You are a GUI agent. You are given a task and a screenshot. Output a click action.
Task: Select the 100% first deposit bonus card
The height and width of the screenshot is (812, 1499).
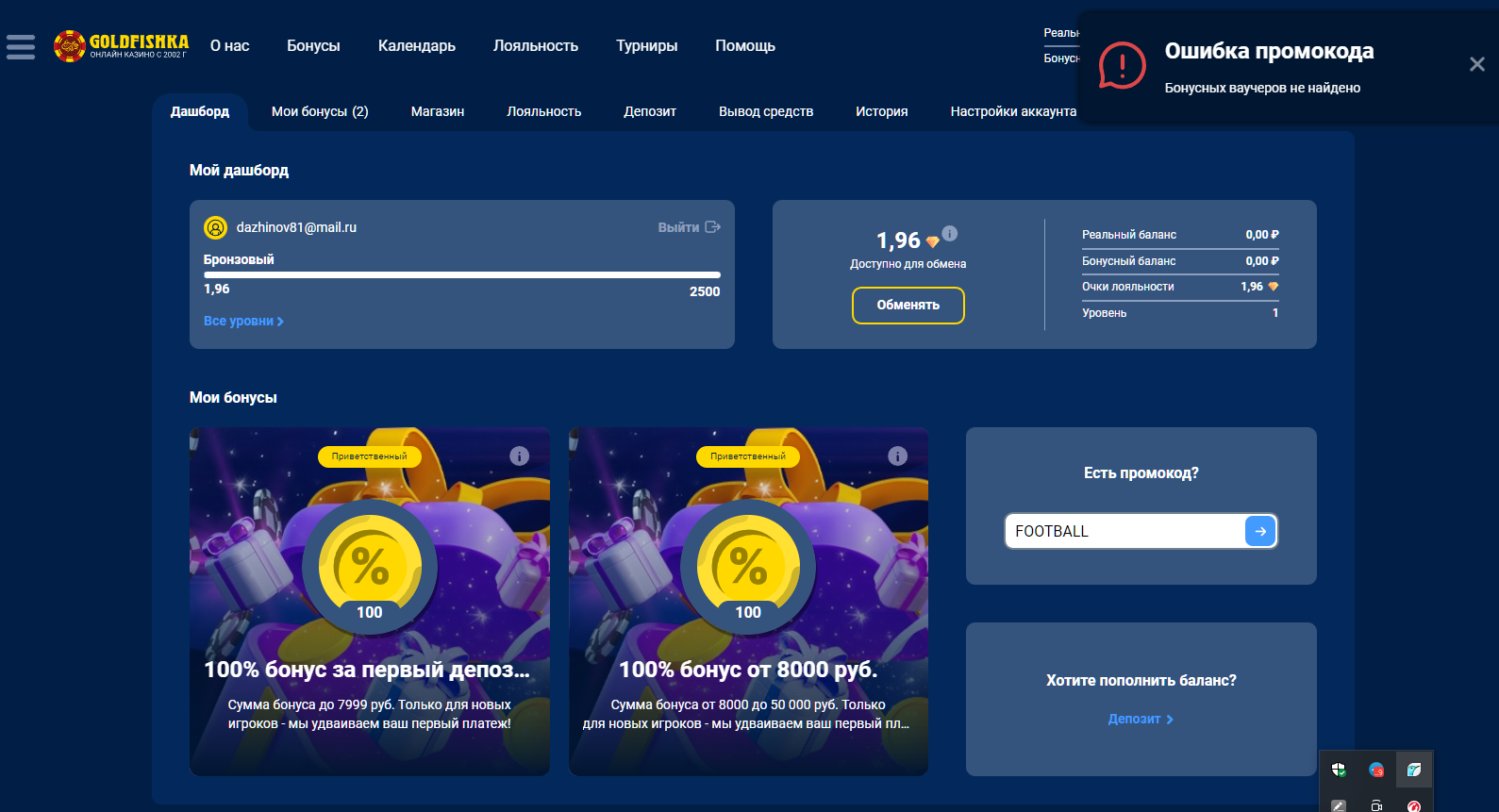[x=369, y=604]
